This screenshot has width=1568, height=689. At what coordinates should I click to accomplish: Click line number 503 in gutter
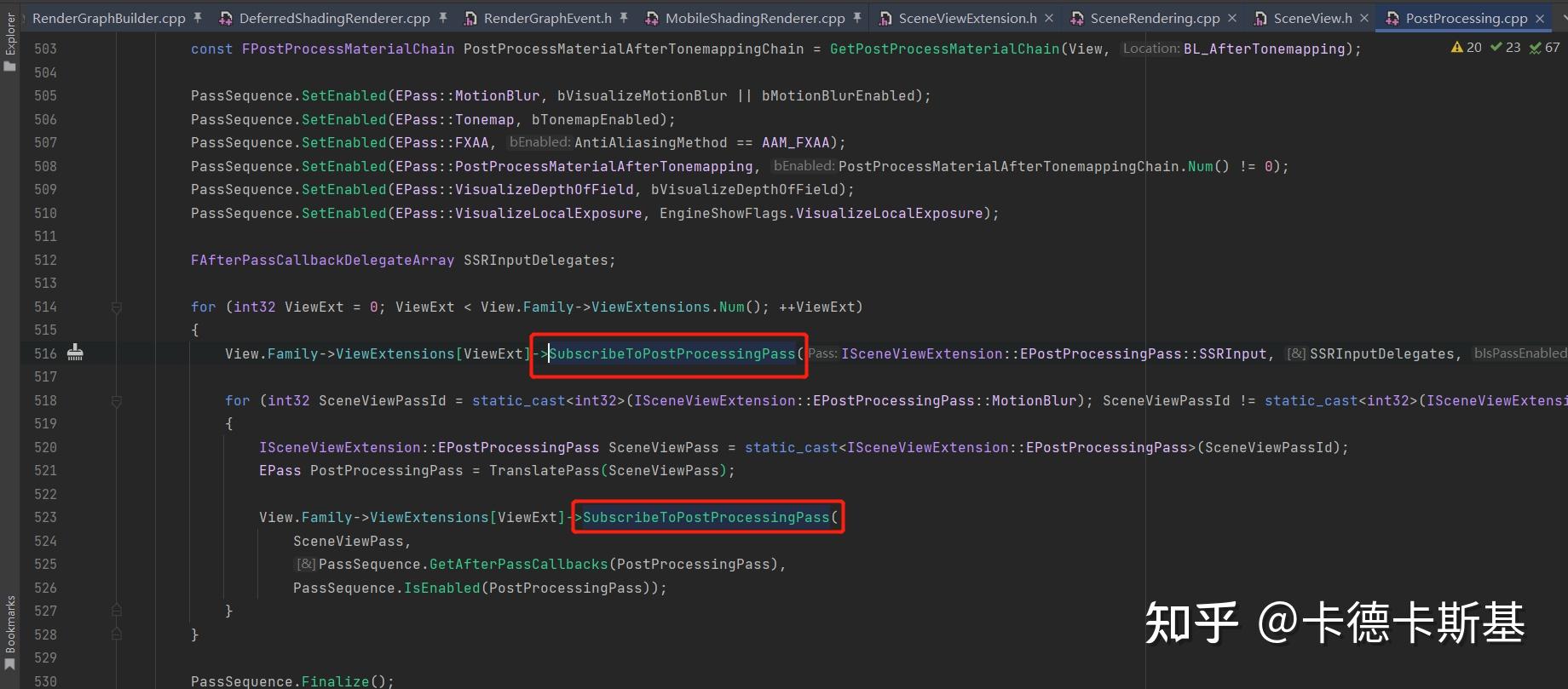[45, 49]
